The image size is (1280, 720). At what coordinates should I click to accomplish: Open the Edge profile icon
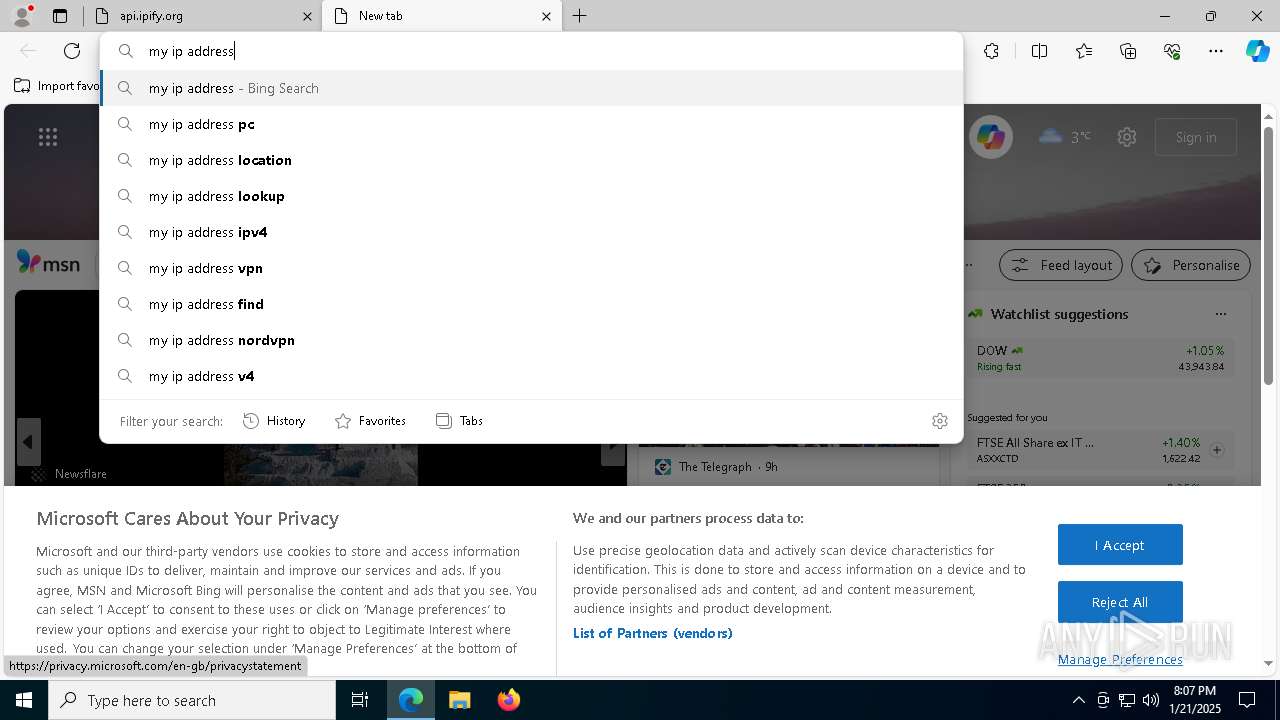tap(22, 16)
